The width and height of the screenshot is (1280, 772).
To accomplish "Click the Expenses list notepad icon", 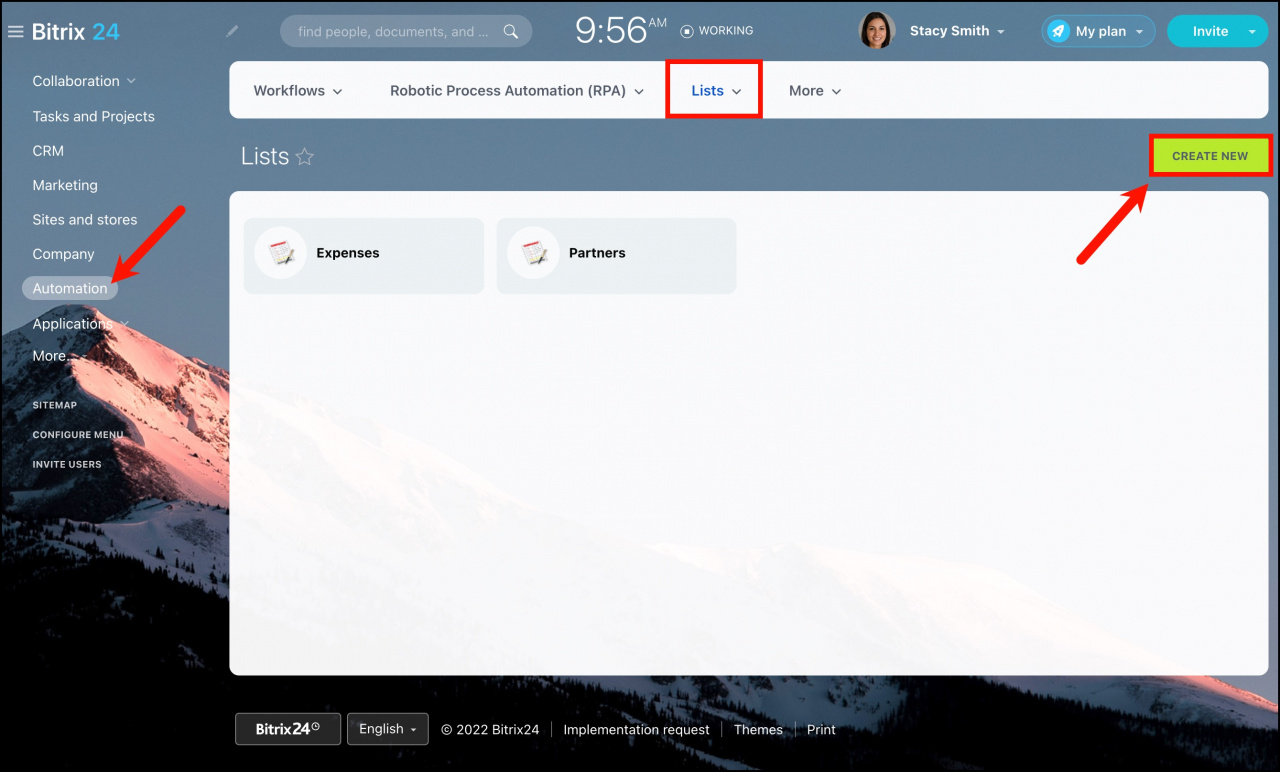I will pyautogui.click(x=281, y=253).
